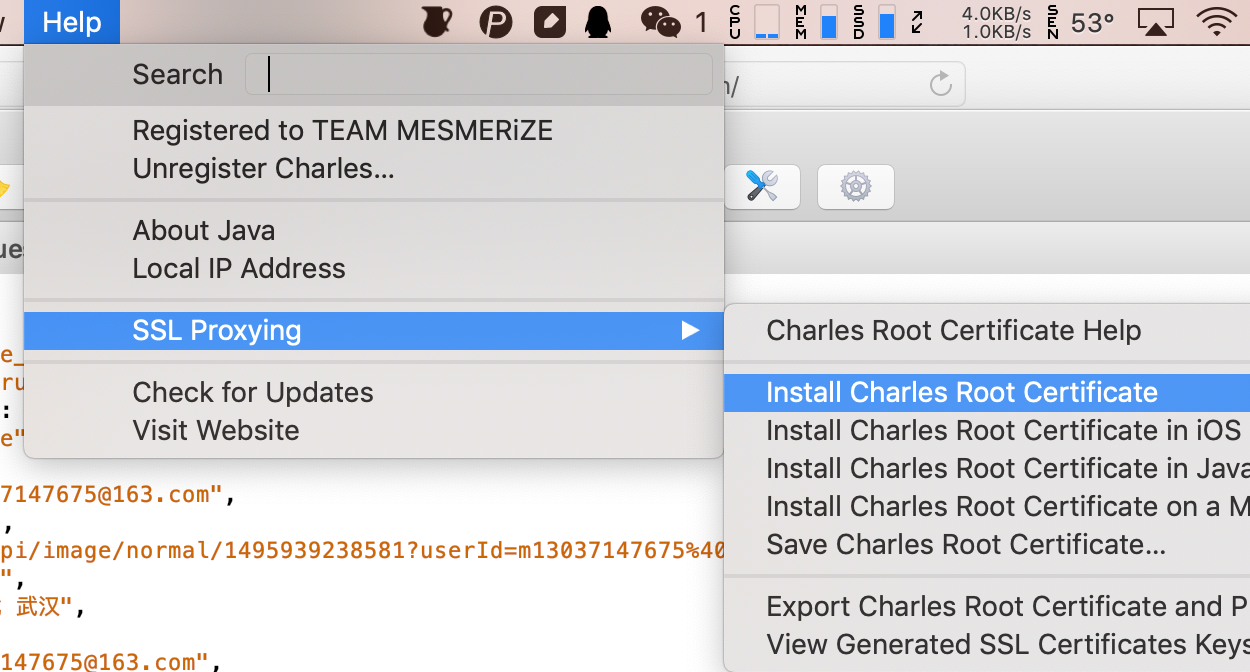Select Export Charles Root Certificate and Private Key
The height and width of the screenshot is (672, 1250).
(987, 607)
